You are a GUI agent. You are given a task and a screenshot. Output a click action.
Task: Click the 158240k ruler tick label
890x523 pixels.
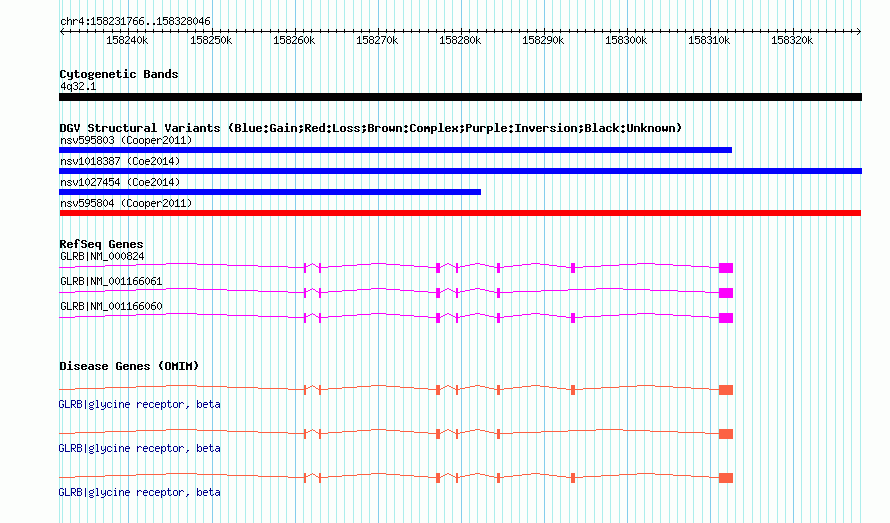click(x=127, y=40)
